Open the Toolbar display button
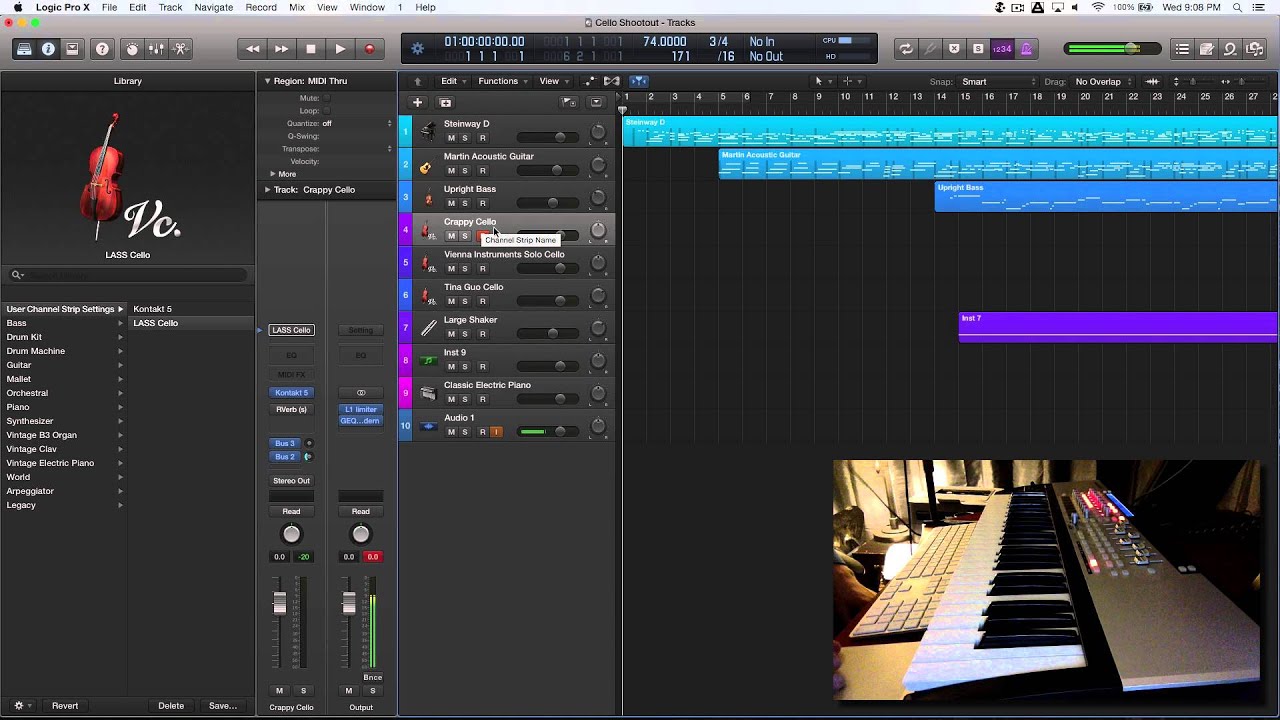 point(72,49)
